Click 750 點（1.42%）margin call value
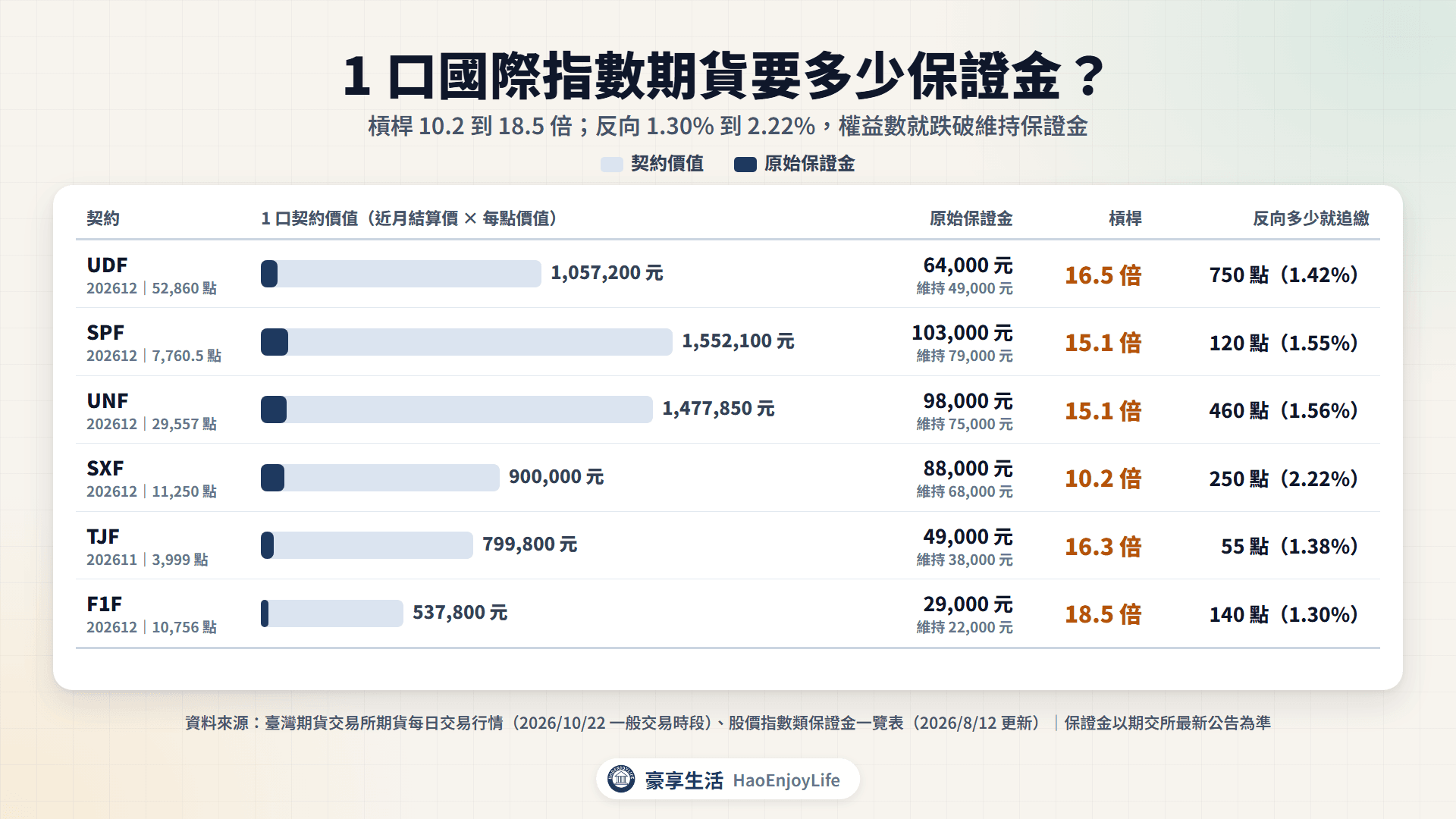 [1283, 275]
